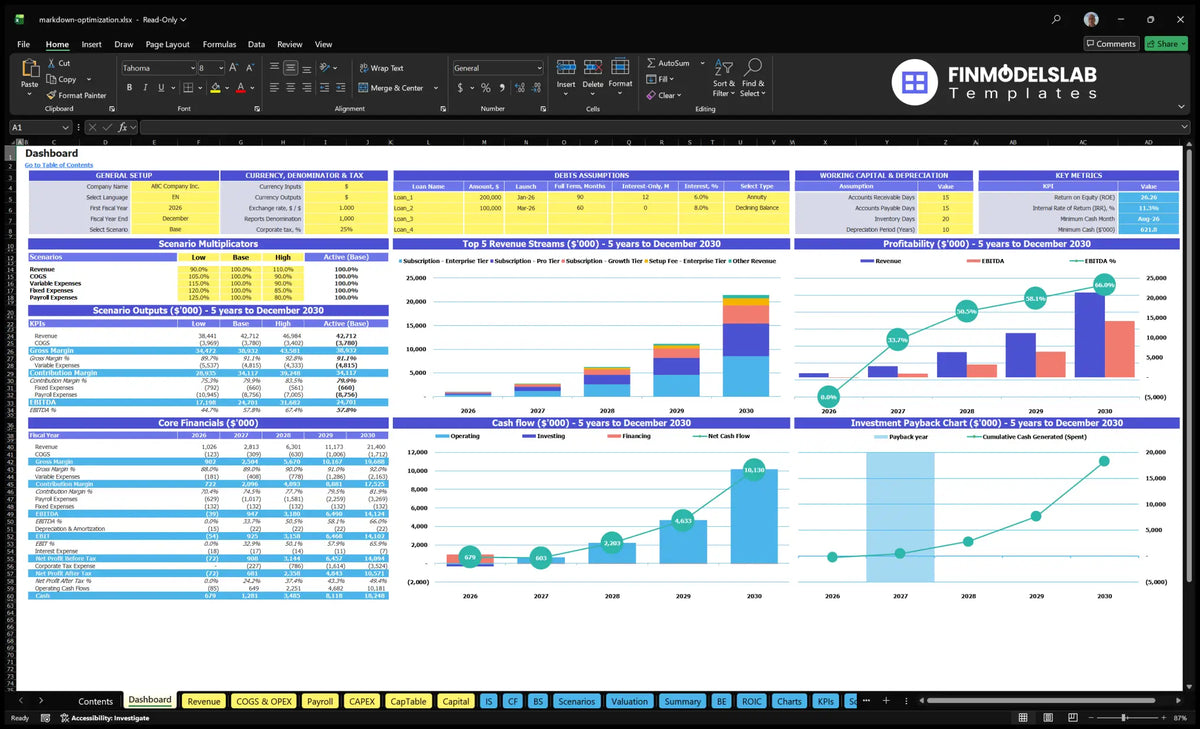Cut the selection with scissors icon
The image size is (1200, 729).
click(51, 63)
